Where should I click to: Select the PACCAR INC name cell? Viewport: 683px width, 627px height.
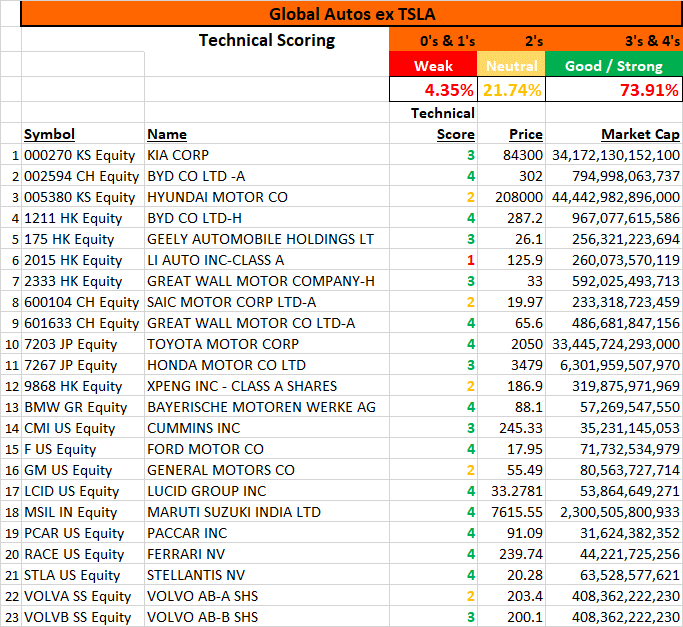pyautogui.click(x=267, y=532)
